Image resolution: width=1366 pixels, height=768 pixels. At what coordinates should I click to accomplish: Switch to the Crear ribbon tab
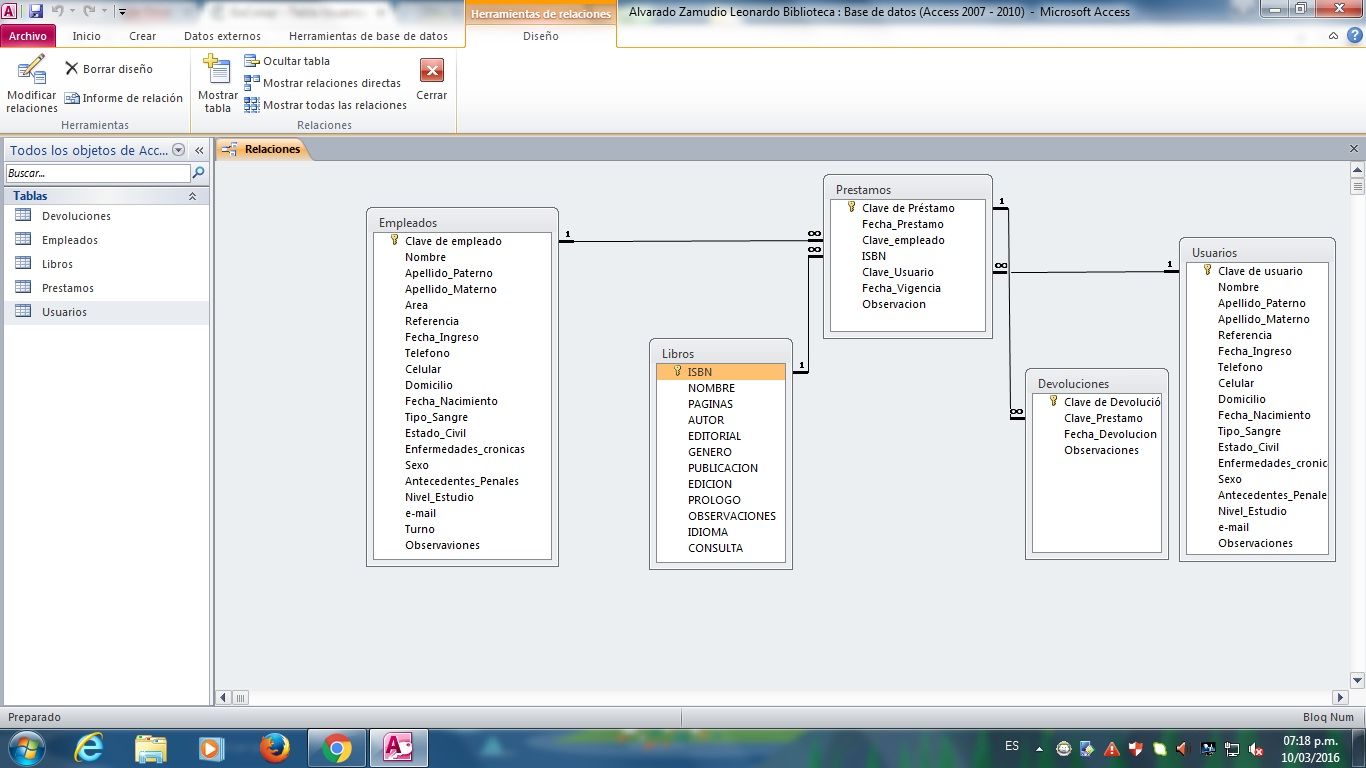tap(143, 36)
